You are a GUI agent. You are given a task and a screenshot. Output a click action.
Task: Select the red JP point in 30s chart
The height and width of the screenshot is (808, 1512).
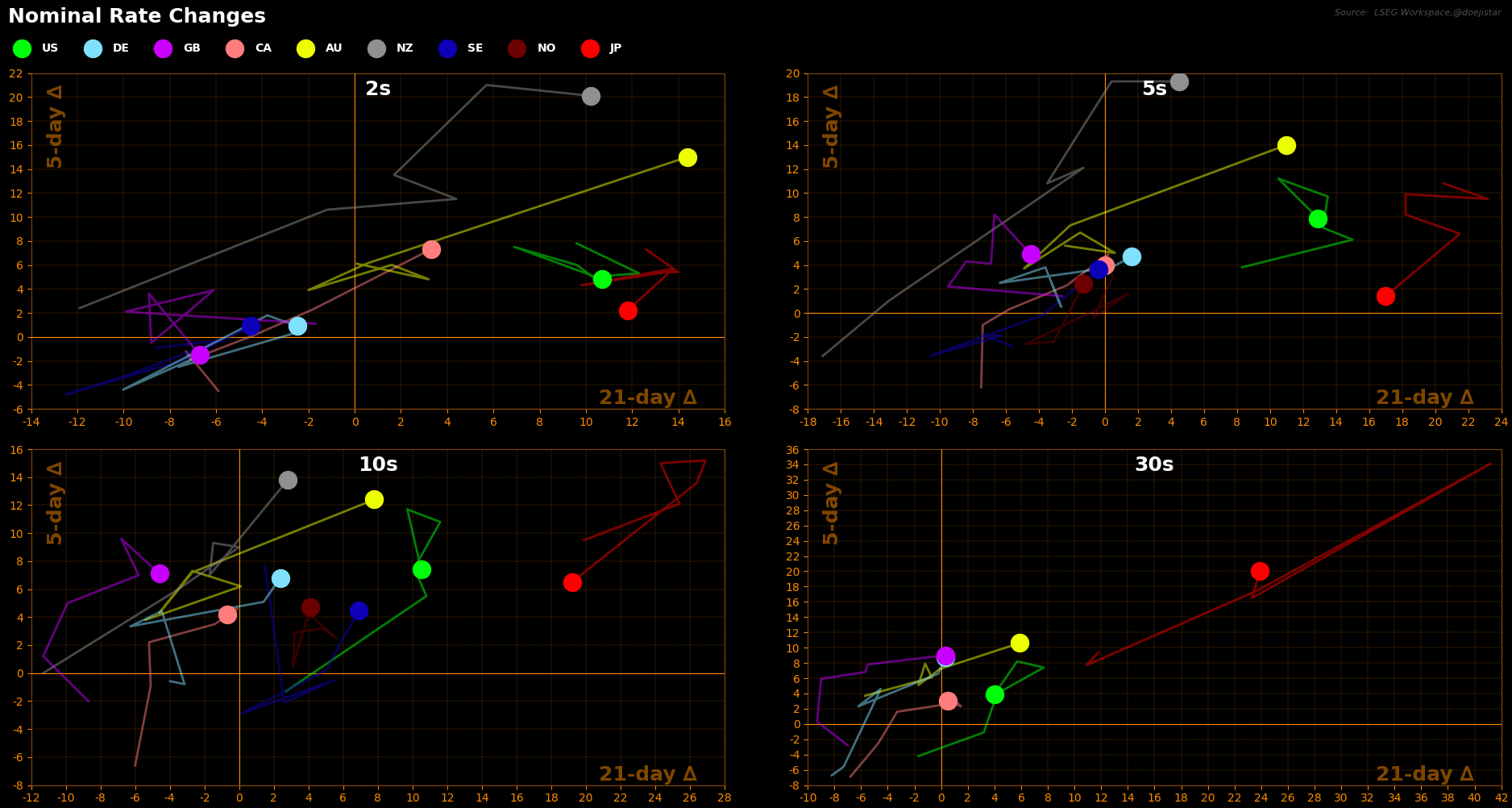(x=1260, y=571)
